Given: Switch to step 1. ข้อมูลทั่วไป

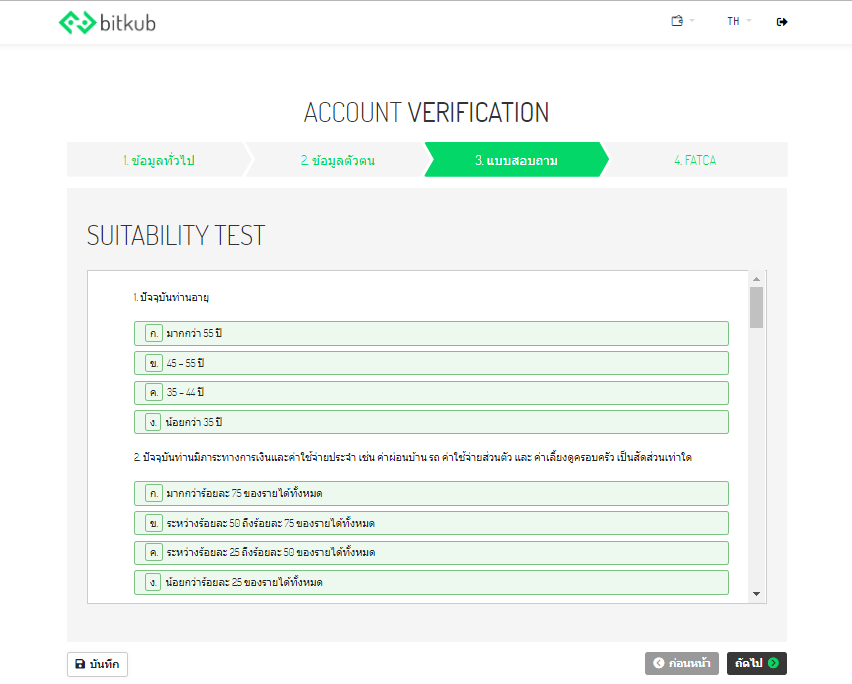Looking at the screenshot, I should tap(158, 160).
